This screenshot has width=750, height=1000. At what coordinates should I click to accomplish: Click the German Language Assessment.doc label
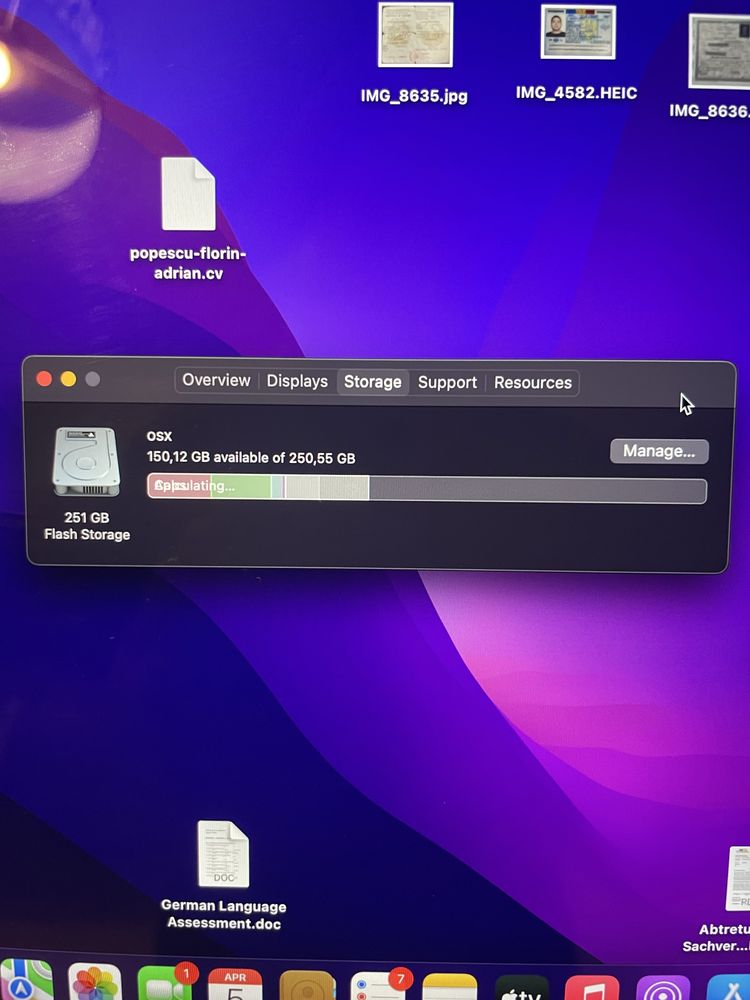click(x=224, y=915)
